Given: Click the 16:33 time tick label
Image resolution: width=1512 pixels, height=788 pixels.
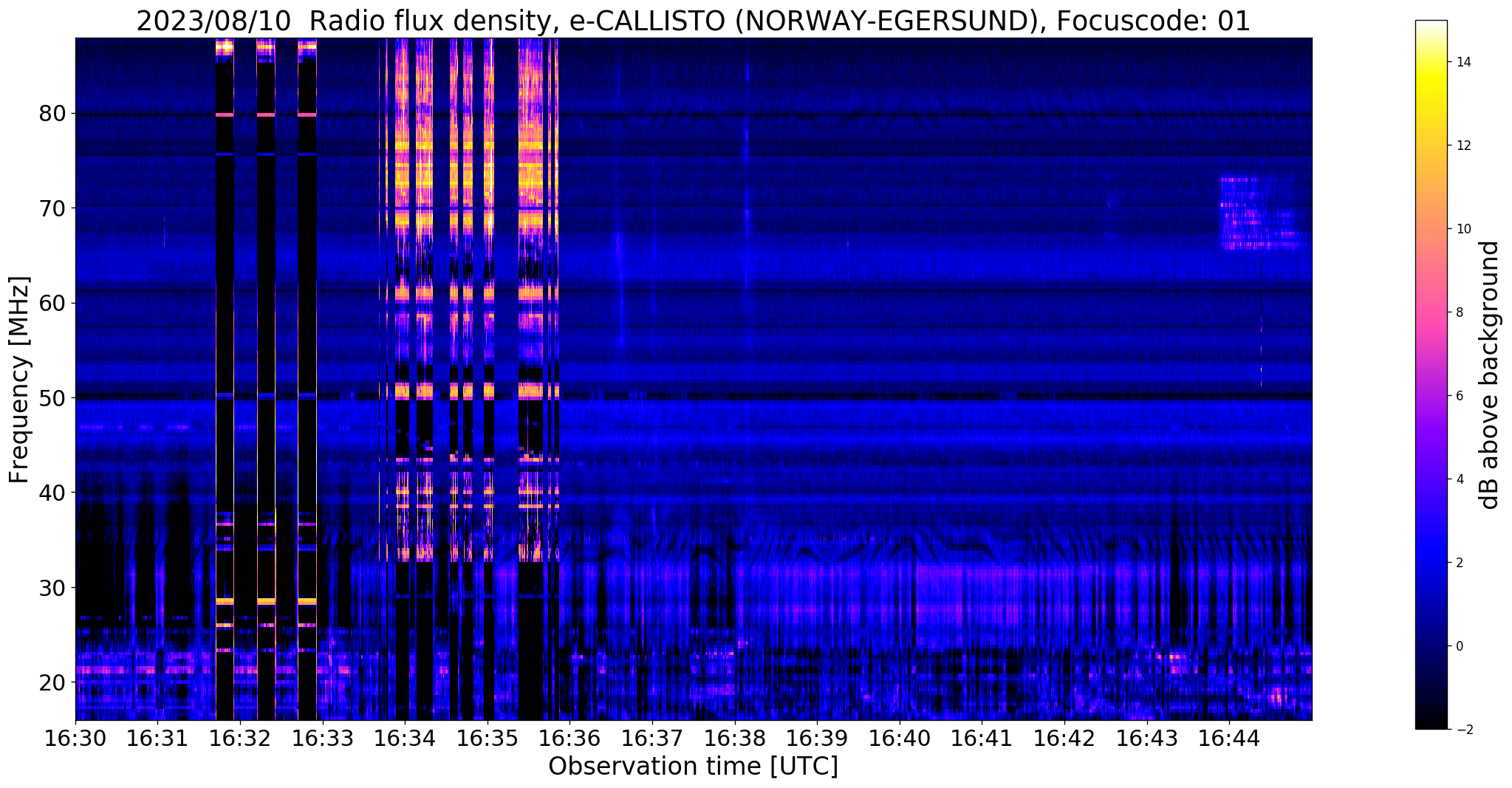Looking at the screenshot, I should point(323,739).
